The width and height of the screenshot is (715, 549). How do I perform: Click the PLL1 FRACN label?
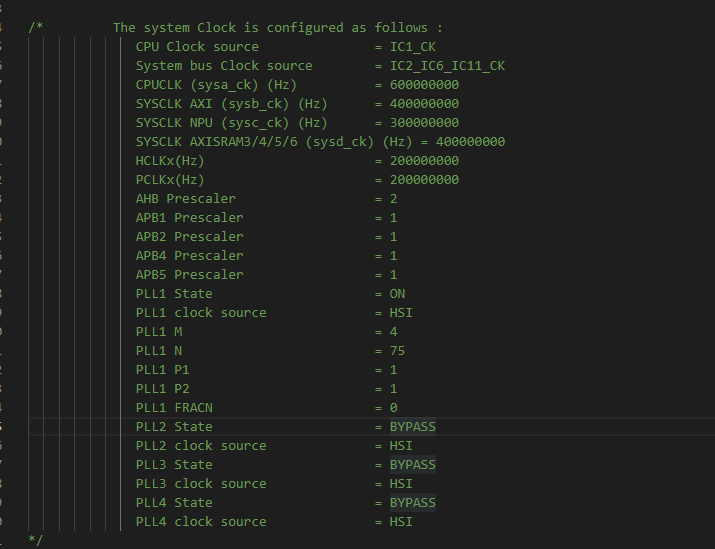(174, 408)
